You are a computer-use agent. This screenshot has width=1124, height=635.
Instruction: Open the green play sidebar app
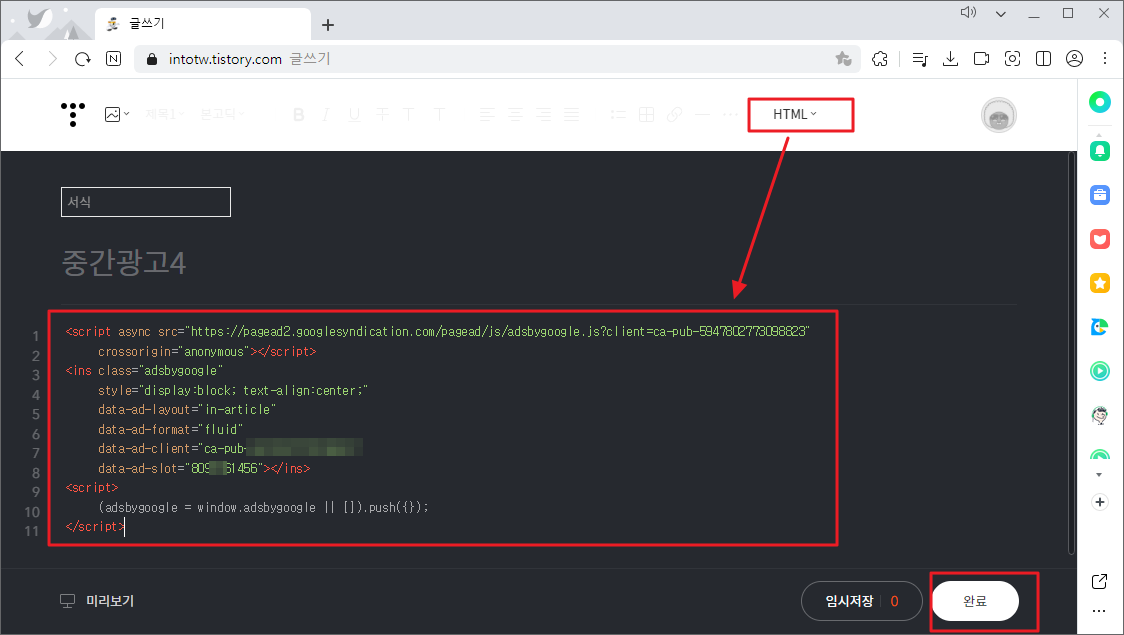pyautogui.click(x=1100, y=371)
